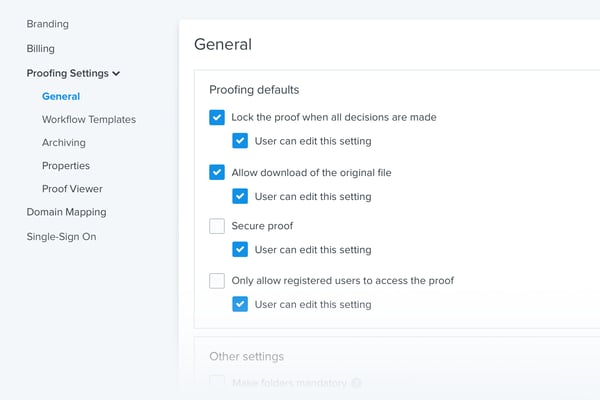Viewport: 600px width, 400px height.
Task: Toggle user edit checkbox under Lock the proof
Action: tap(240, 141)
